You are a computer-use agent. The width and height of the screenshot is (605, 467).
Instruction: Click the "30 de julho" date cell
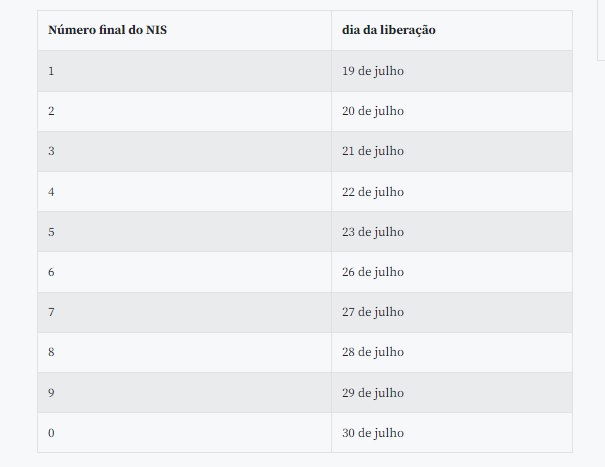tap(373, 433)
